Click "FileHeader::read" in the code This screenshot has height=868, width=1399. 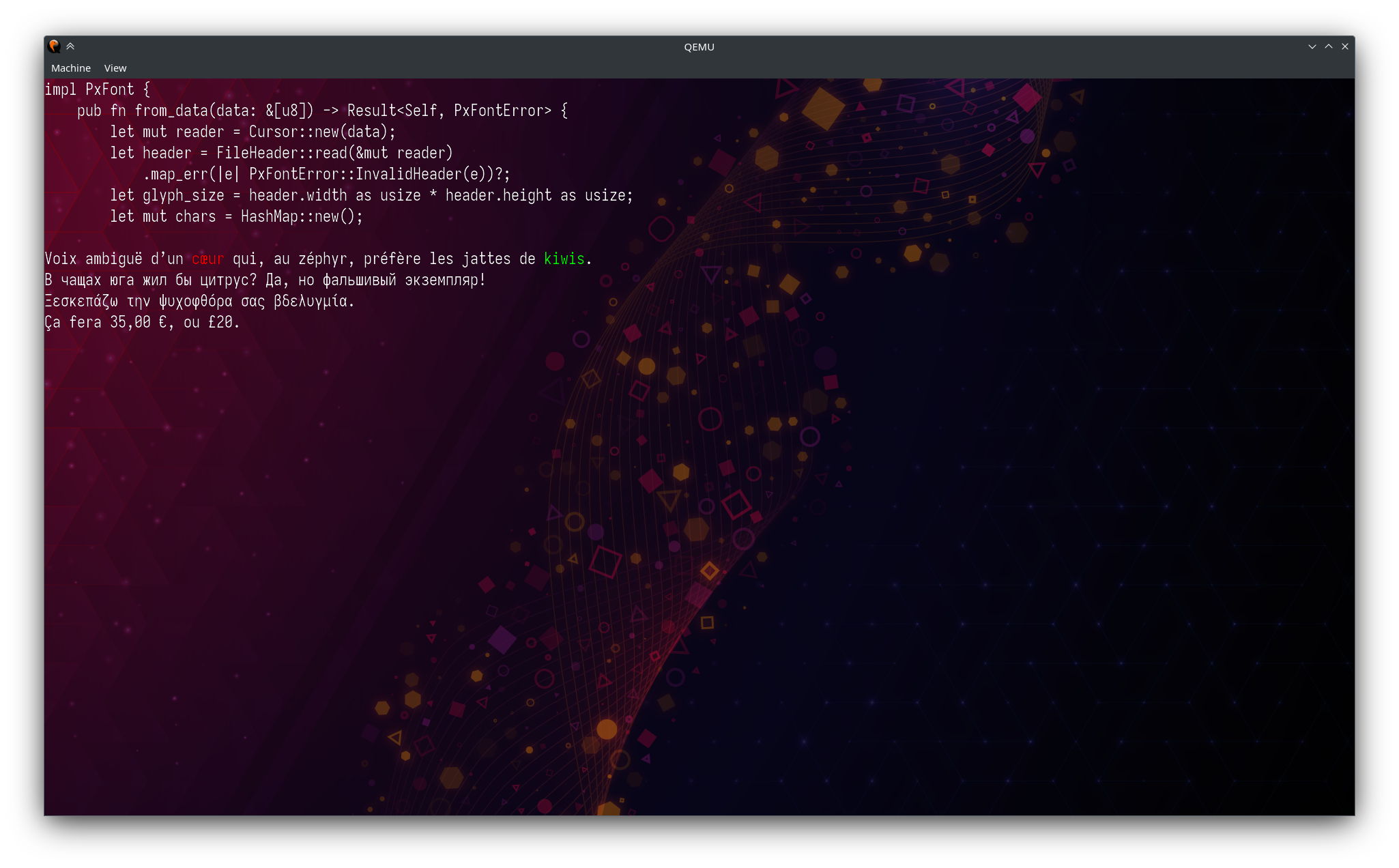(x=282, y=153)
